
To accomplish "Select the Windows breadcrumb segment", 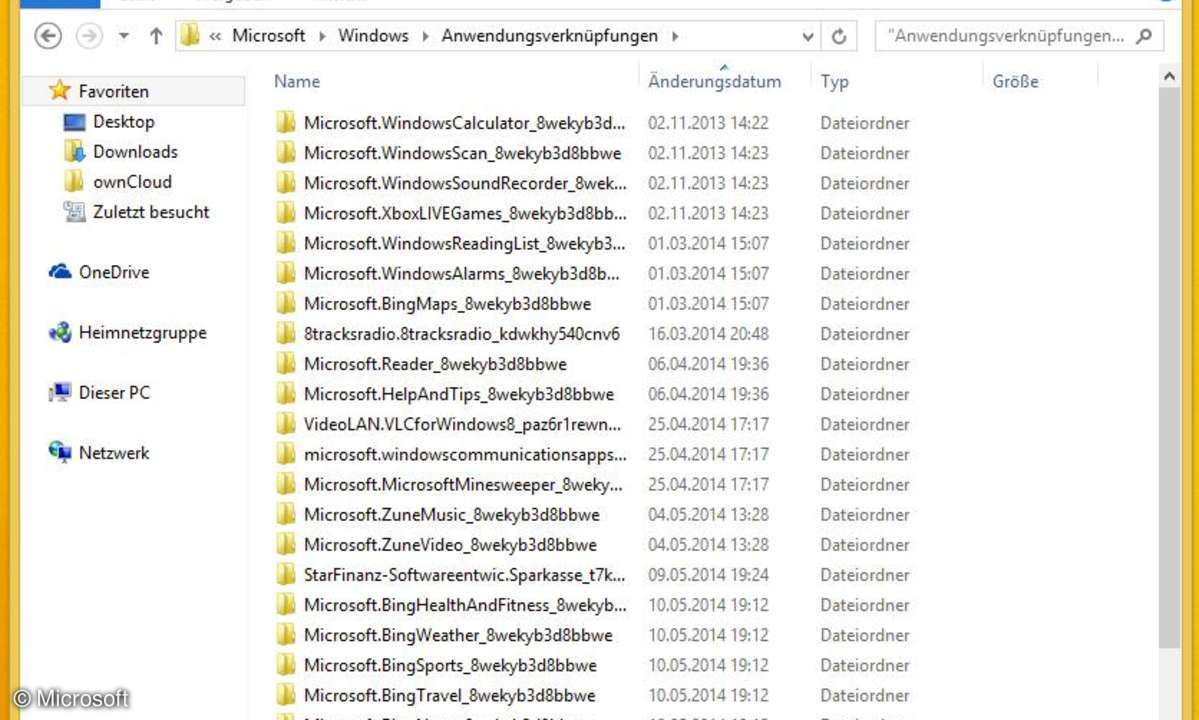I will [373, 36].
